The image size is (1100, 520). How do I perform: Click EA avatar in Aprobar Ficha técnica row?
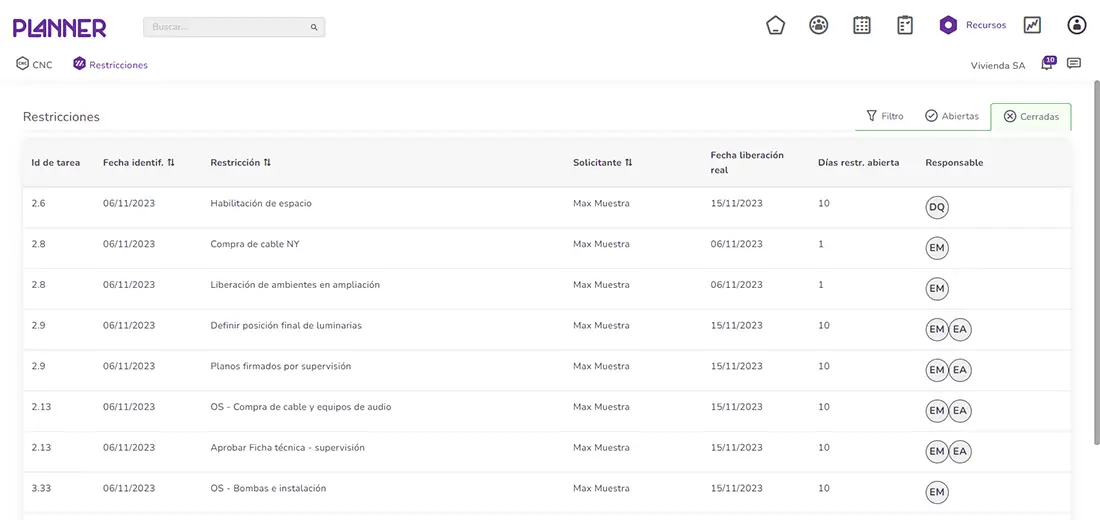[x=960, y=452]
